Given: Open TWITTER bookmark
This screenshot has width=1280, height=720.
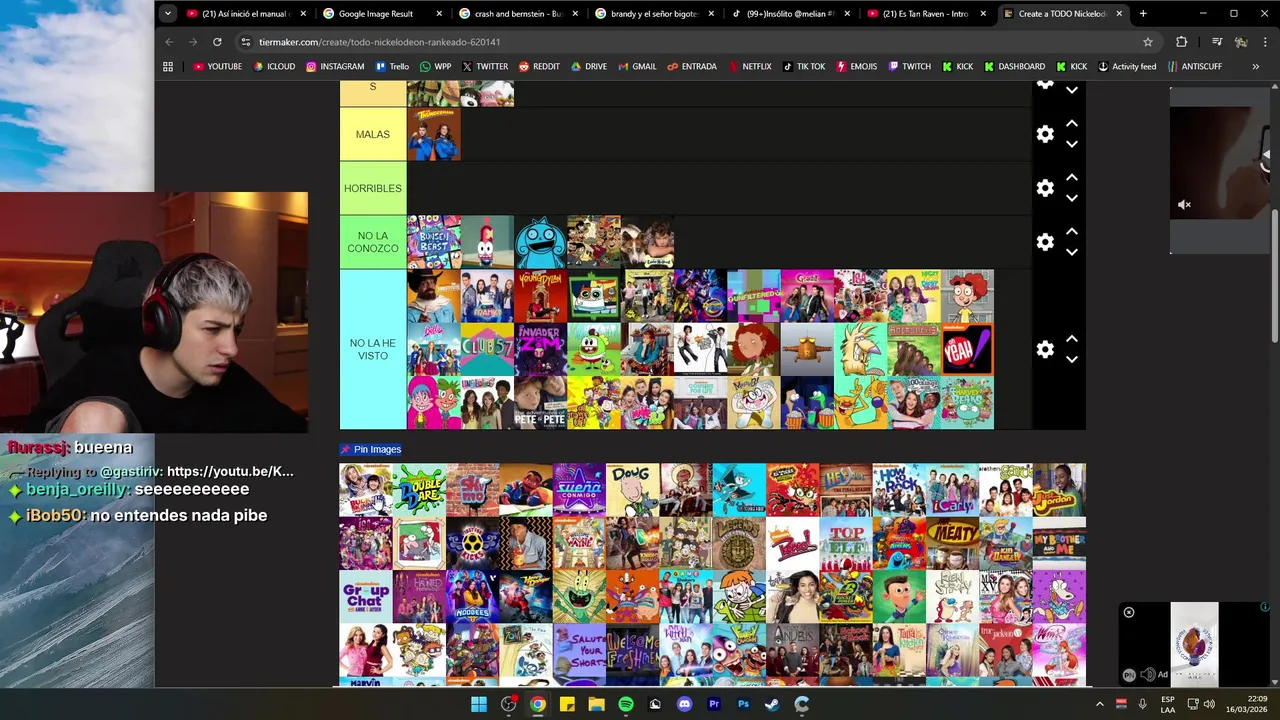Looking at the screenshot, I should click(x=485, y=67).
